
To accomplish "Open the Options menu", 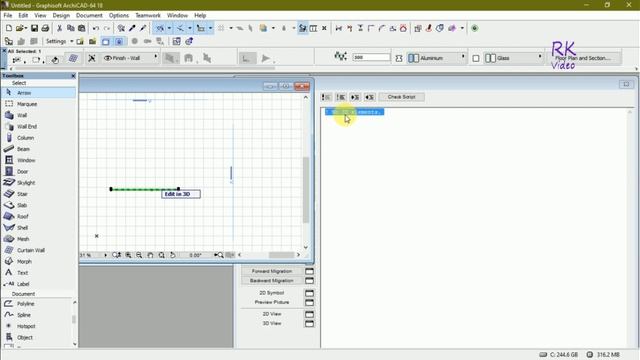I will (x=119, y=16).
